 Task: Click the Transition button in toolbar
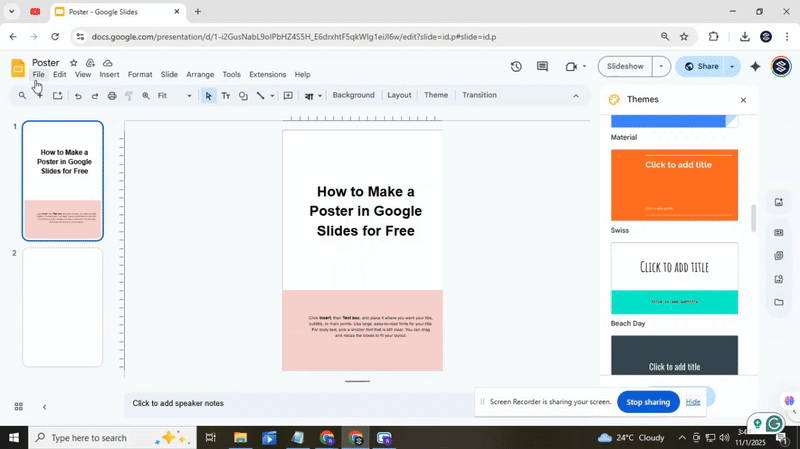pyautogui.click(x=479, y=95)
